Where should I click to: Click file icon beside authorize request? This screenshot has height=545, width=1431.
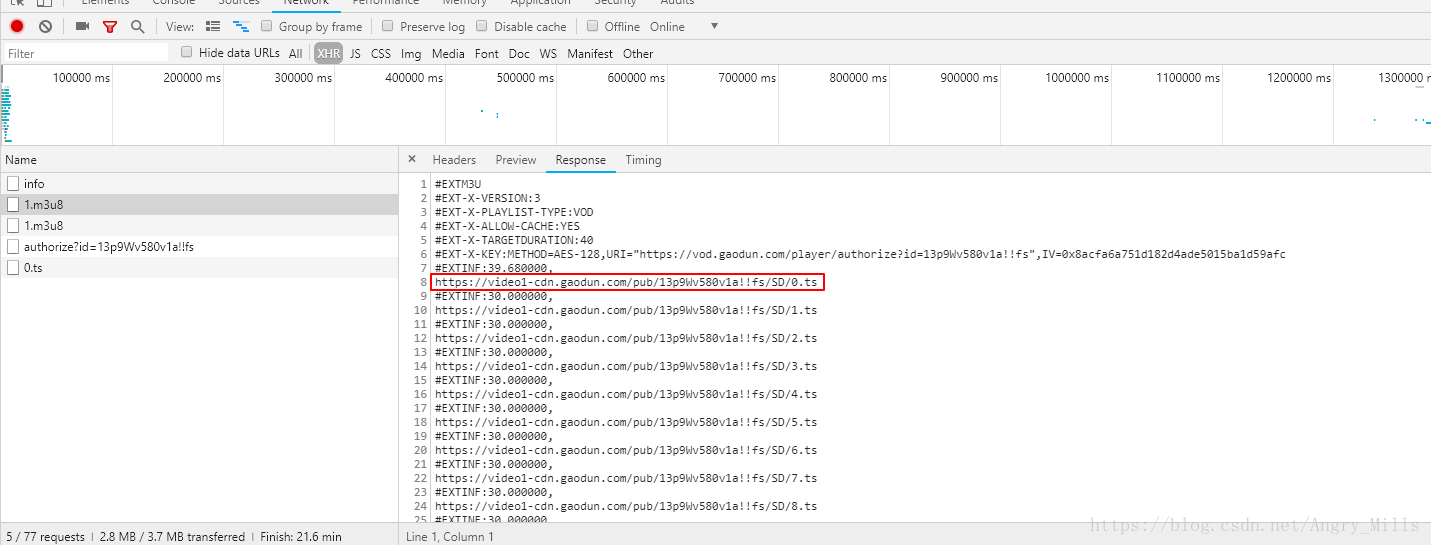pos(13,247)
